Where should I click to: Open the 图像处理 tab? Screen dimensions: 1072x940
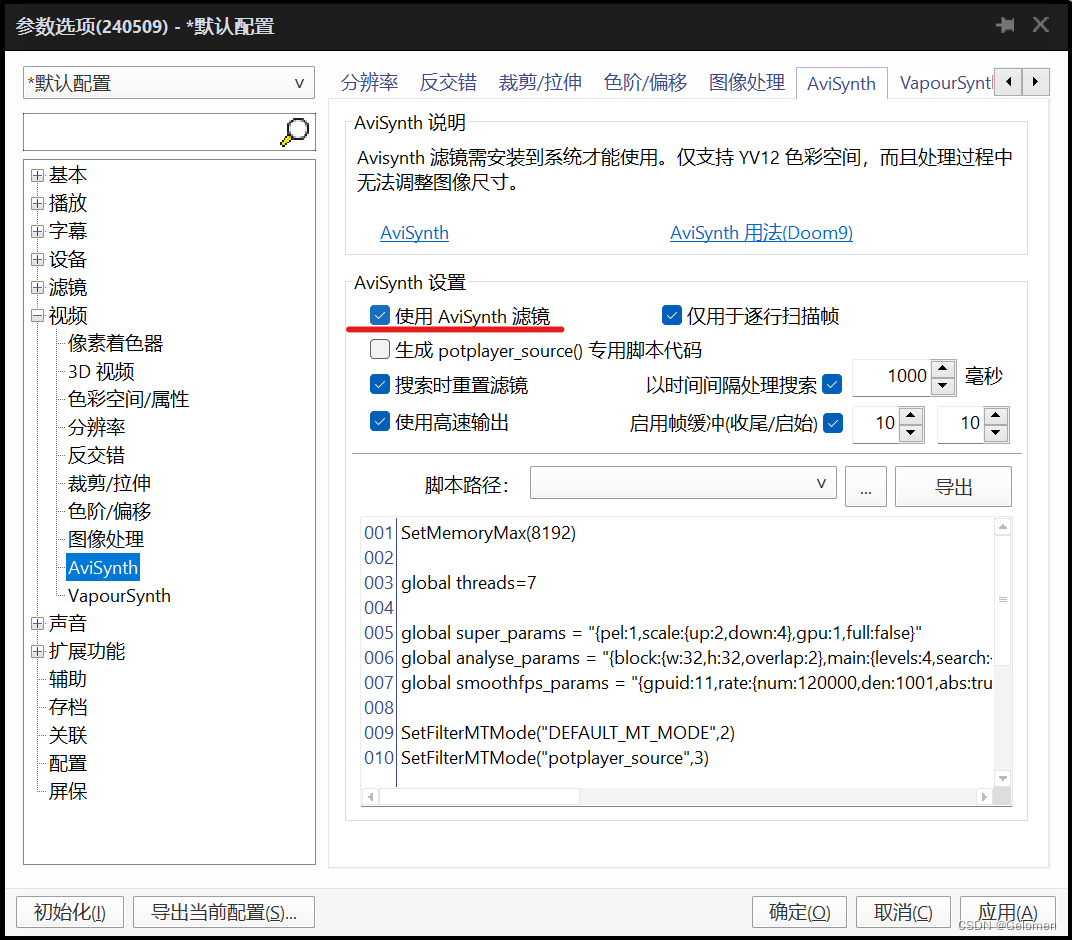[746, 83]
